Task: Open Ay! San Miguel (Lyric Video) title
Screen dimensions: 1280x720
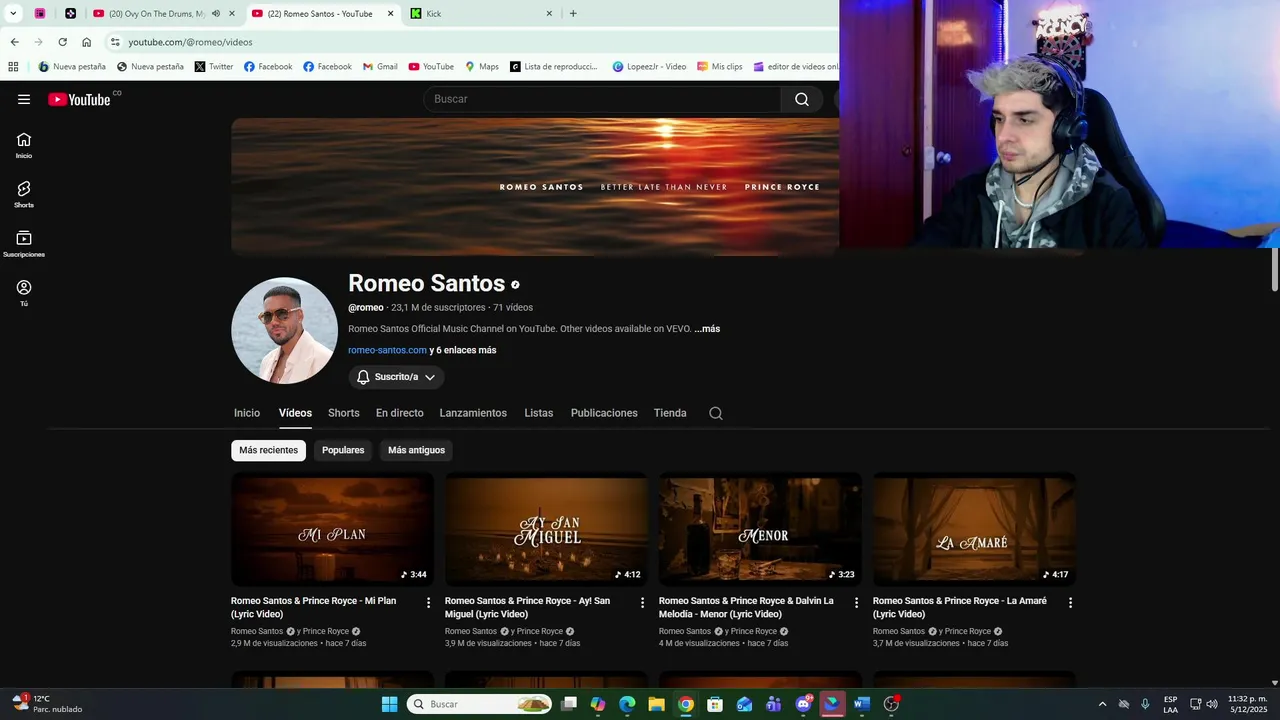Action: click(528, 607)
